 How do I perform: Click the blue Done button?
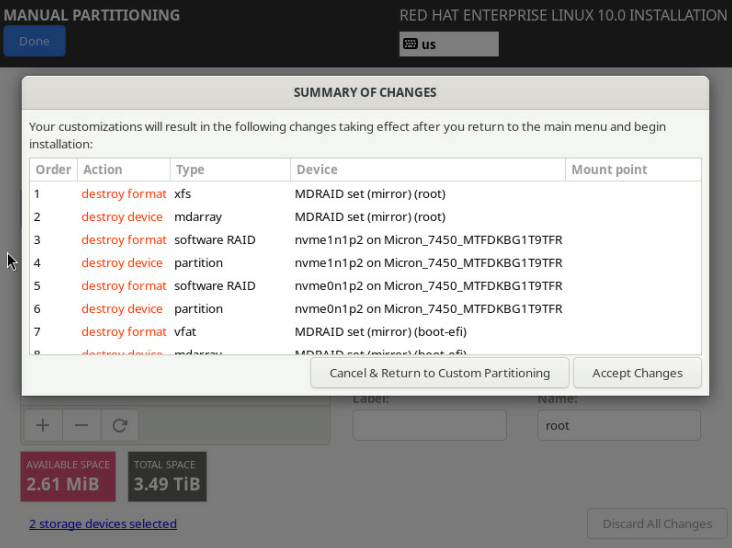click(x=34, y=41)
